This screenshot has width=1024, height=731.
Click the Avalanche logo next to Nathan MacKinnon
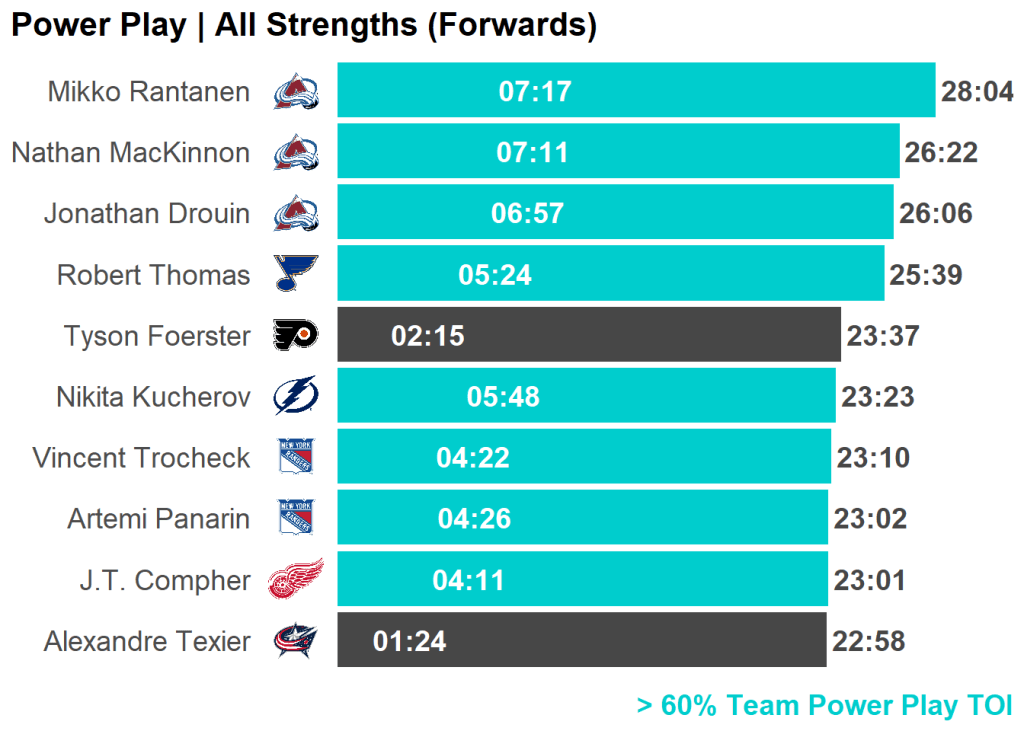tap(296, 153)
